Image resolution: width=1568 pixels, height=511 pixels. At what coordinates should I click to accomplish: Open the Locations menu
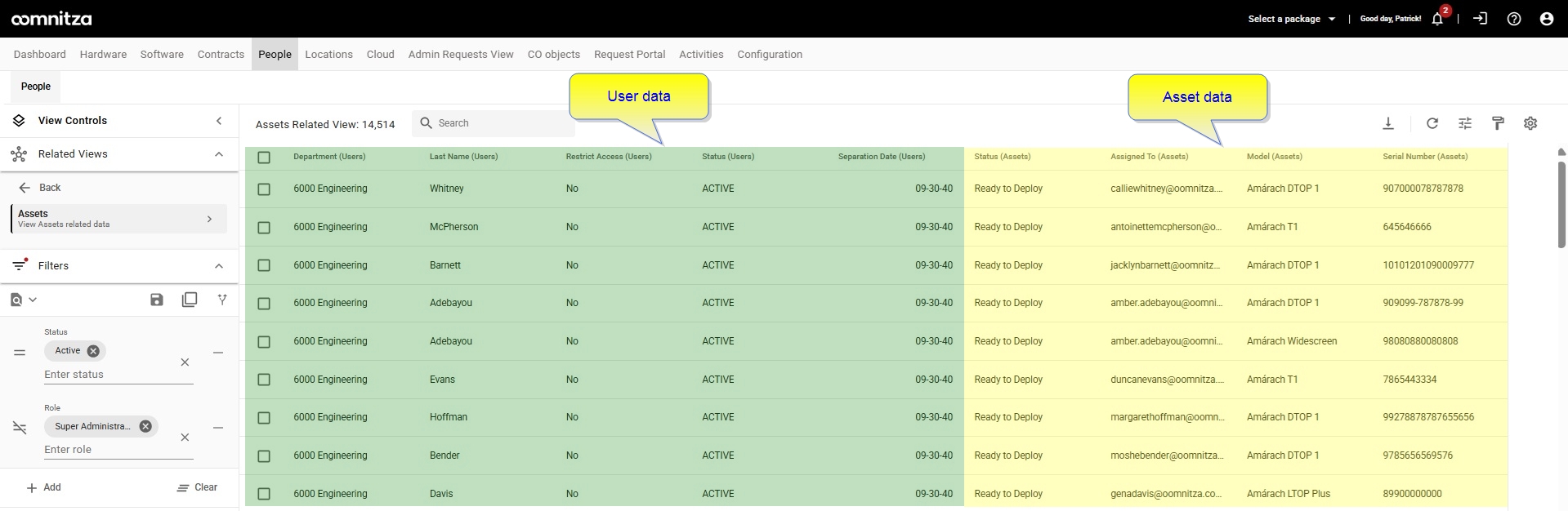328,55
